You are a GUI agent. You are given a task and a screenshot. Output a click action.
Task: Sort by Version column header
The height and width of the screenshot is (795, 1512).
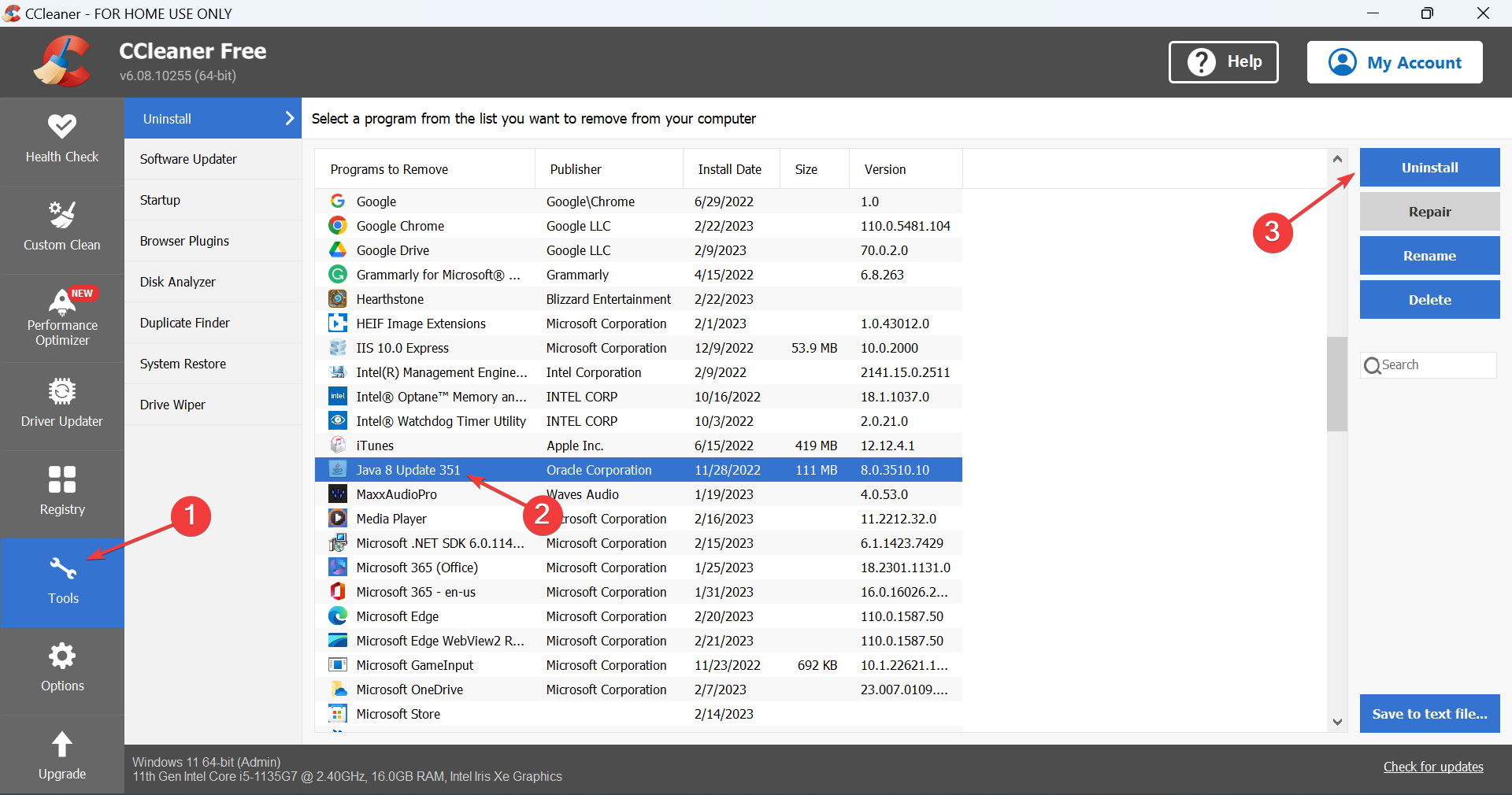click(906, 169)
